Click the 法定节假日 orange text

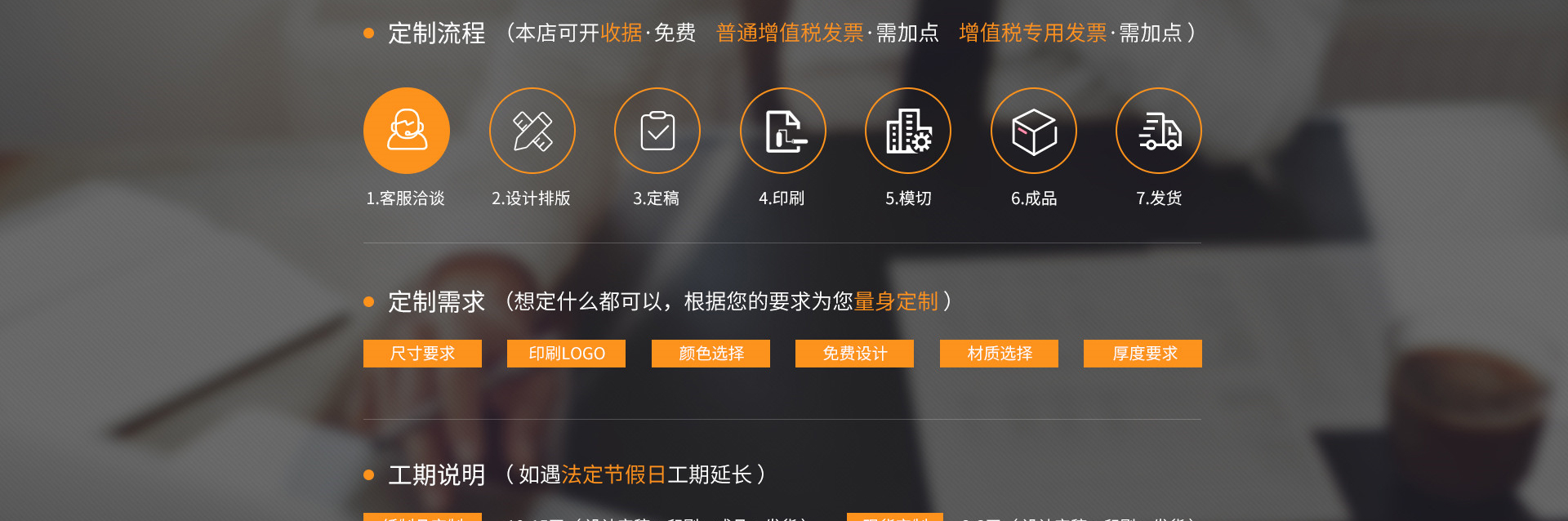click(x=614, y=474)
